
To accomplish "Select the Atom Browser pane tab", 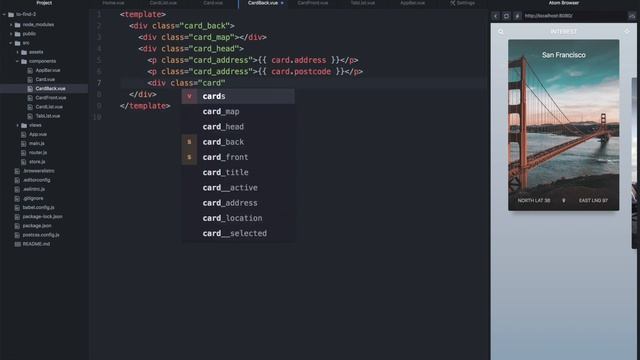I will 564,3.
